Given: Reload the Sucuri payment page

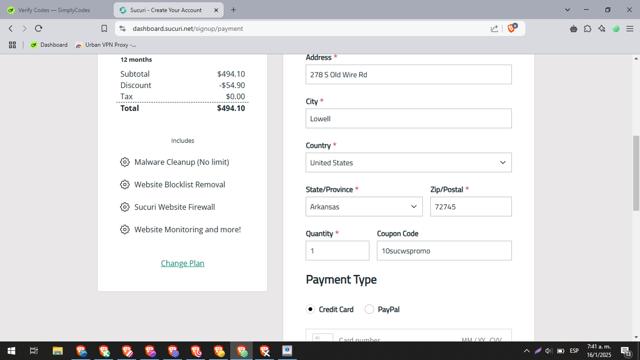Looking at the screenshot, I should [38, 29].
